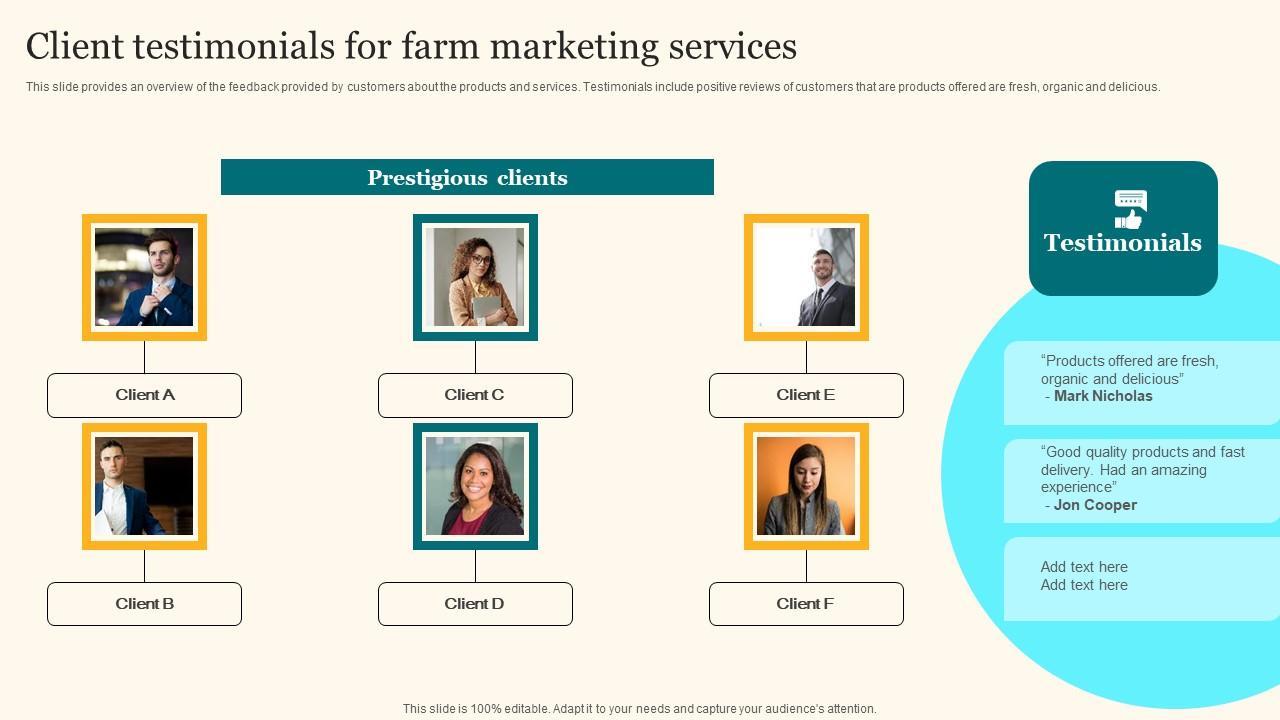Screen dimensions: 1280x720
Task: Click the Client A label box
Action: 144,395
